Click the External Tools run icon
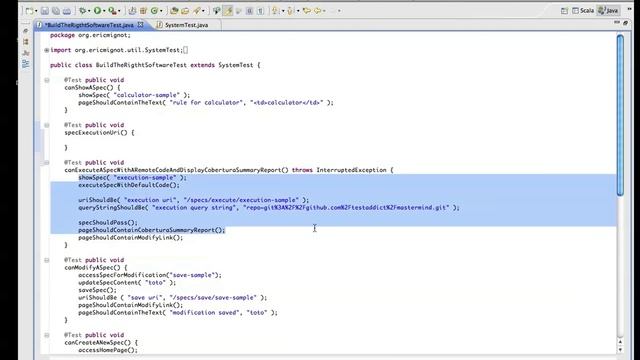The width and height of the screenshot is (640, 360). (x=112, y=11)
